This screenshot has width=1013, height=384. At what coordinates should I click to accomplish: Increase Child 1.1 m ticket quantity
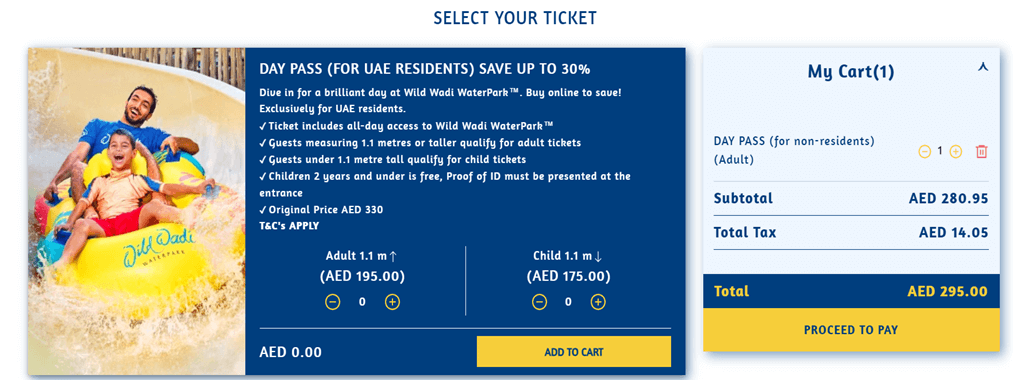coord(598,302)
